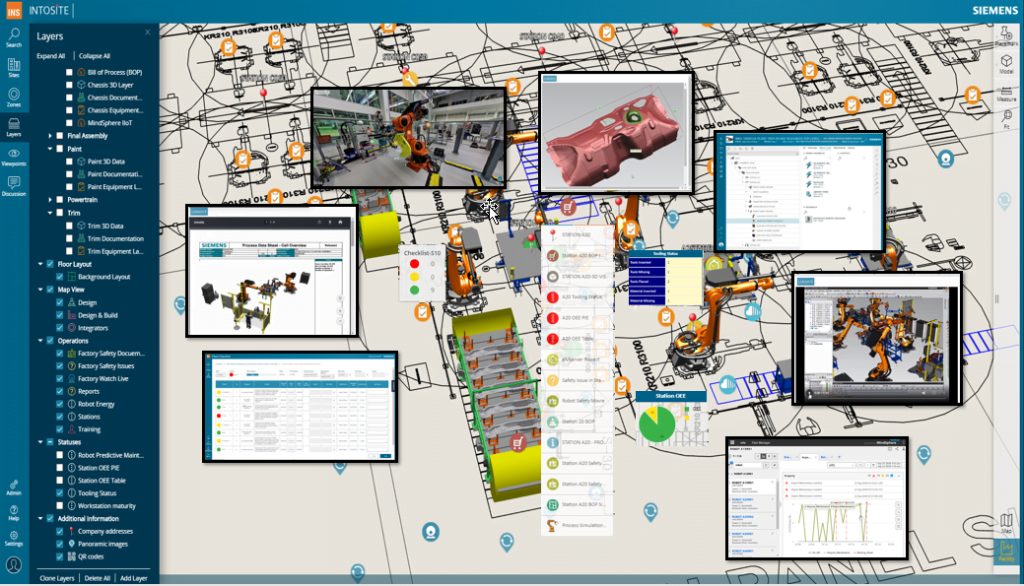Collapse the Paint group
Image resolution: width=1024 pixels, height=586 pixels.
coord(50,149)
